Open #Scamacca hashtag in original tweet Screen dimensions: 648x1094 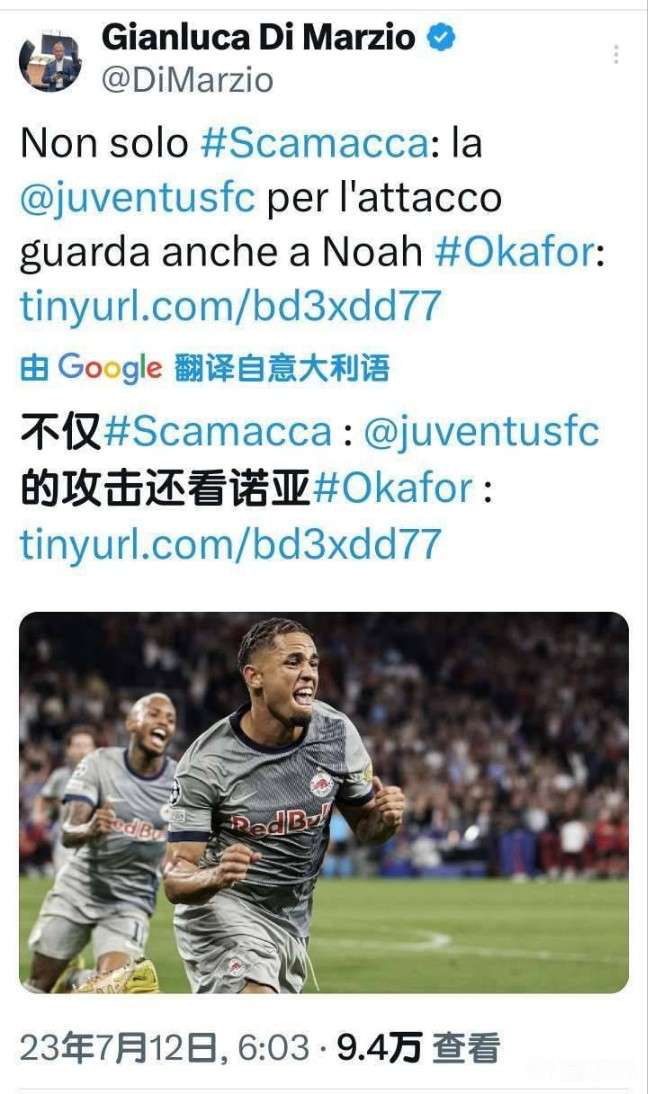[x=315, y=143]
